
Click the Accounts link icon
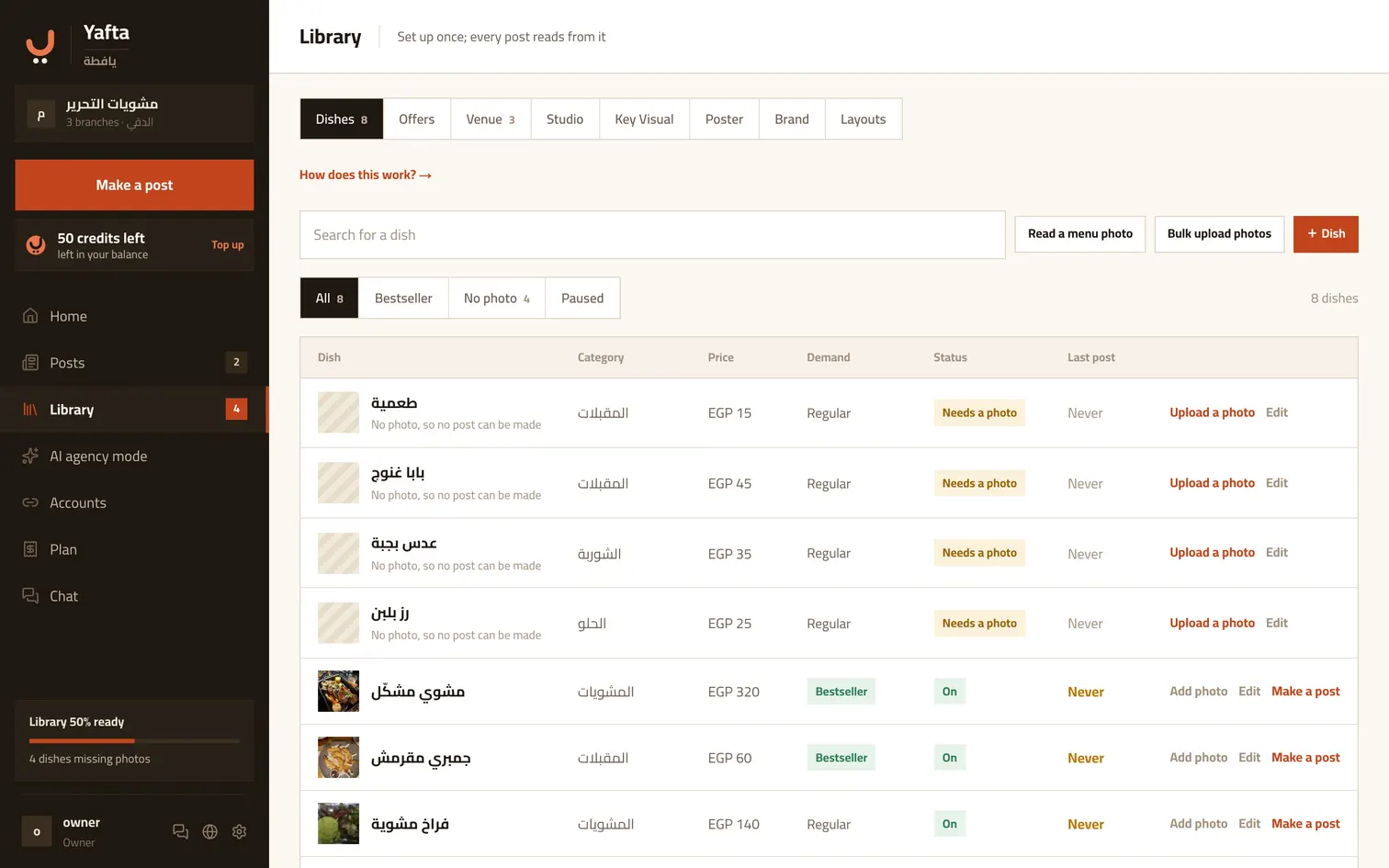tap(30, 502)
